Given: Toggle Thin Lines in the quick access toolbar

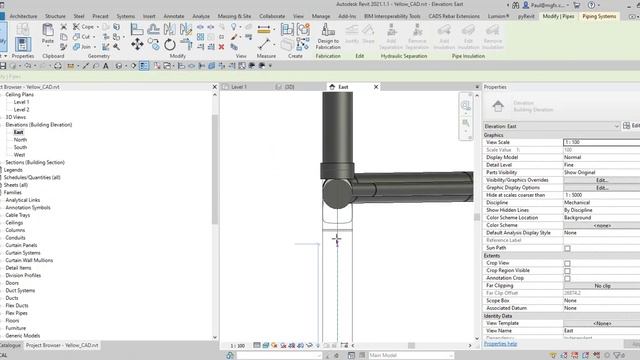Looking at the screenshot, I should tap(144, 66).
